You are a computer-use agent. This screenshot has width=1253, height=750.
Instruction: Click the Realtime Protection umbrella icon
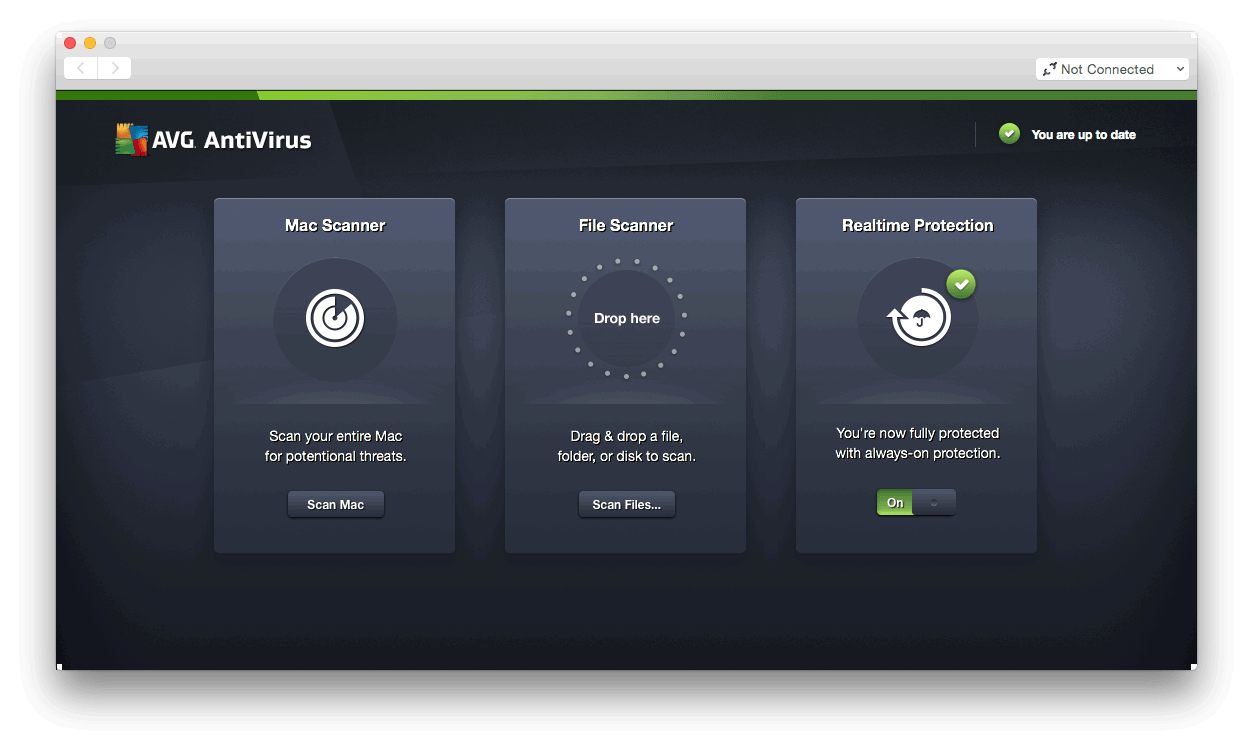click(x=917, y=318)
